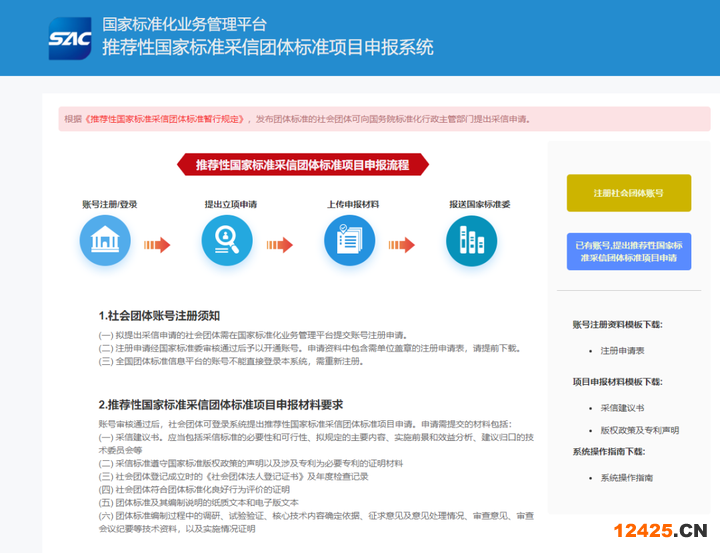The image size is (720, 553).
Task: Click the 报送国家标准委 binders icon
Action: pos(471,241)
